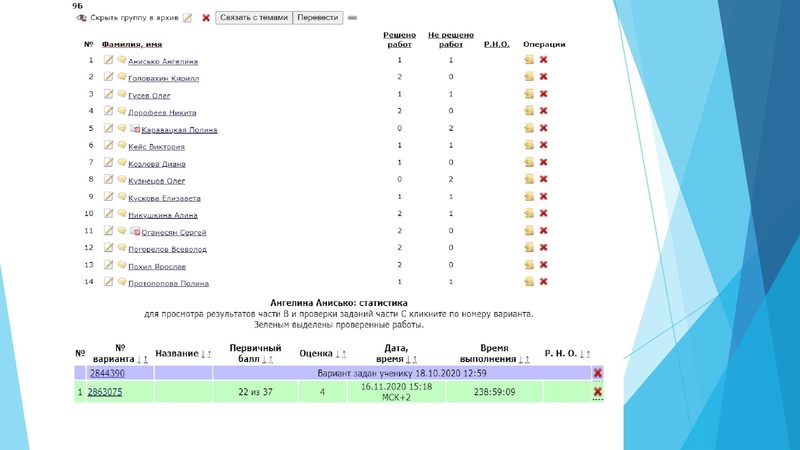Open student Протопопова Полина profile link
This screenshot has height=450, width=800.
(168, 283)
